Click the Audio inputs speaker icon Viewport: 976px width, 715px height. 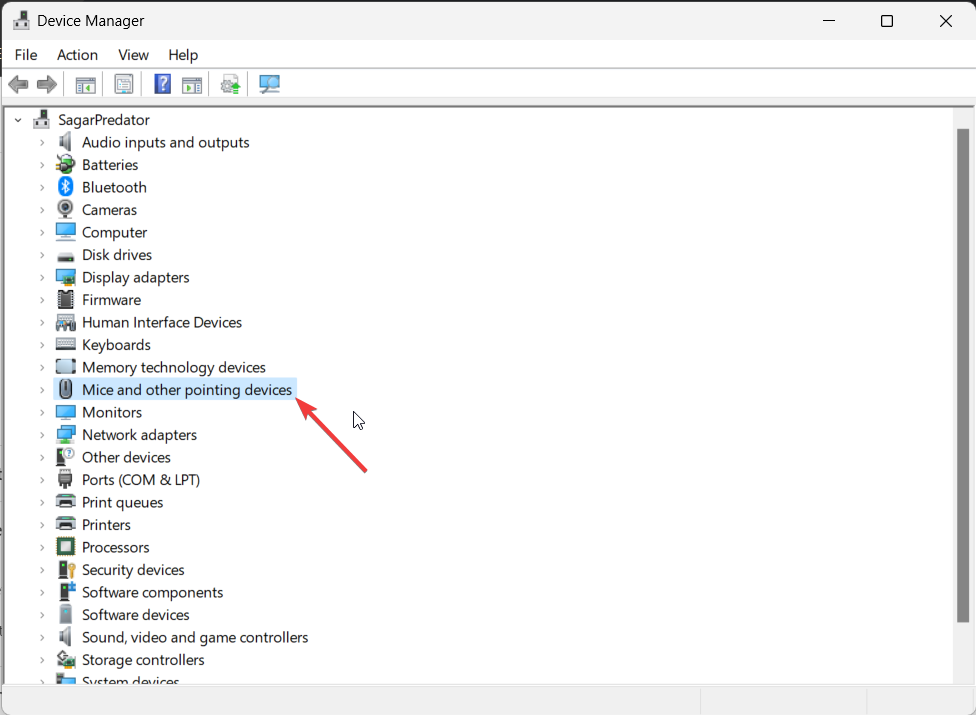65,142
